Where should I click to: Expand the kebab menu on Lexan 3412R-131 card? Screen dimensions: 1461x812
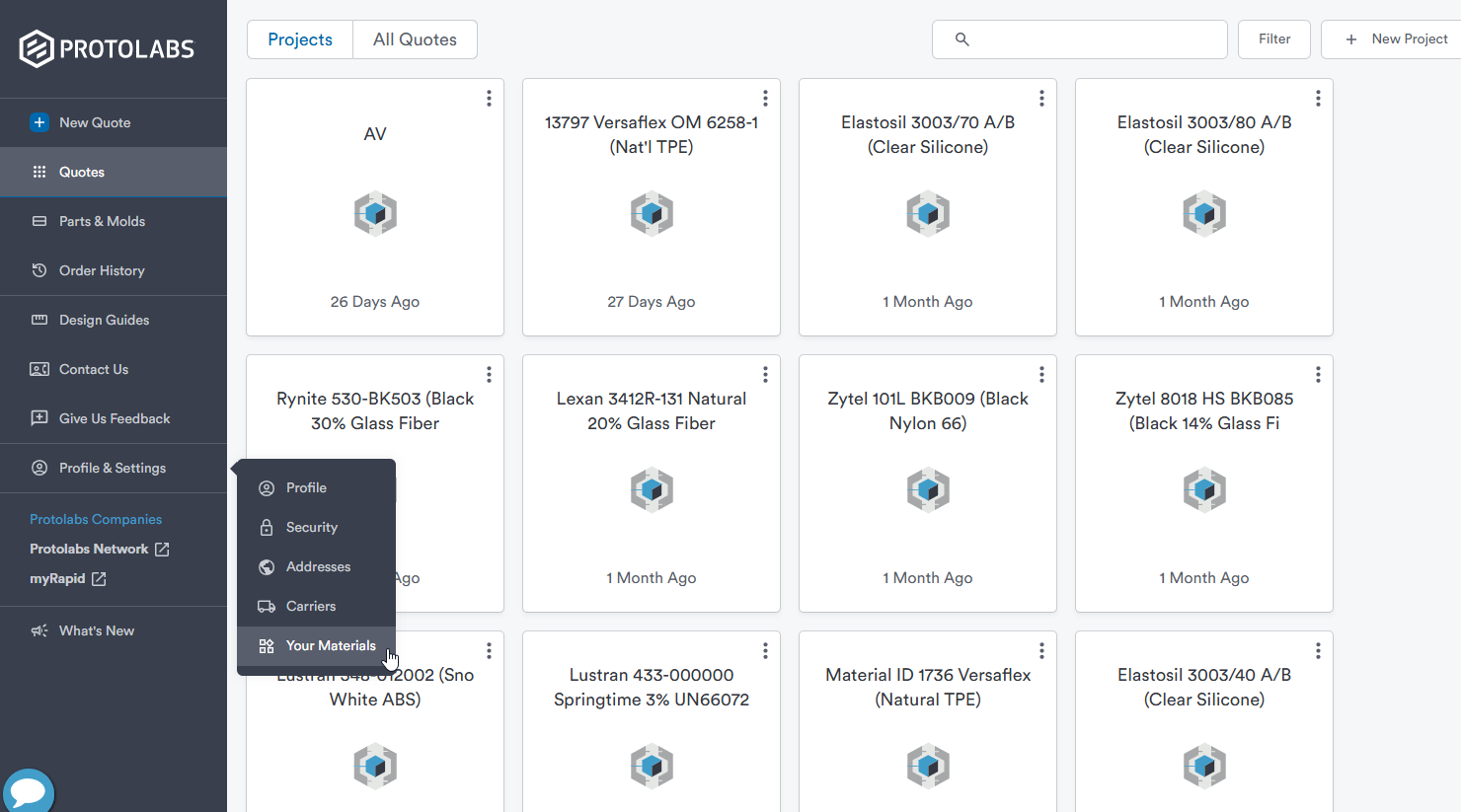765,375
